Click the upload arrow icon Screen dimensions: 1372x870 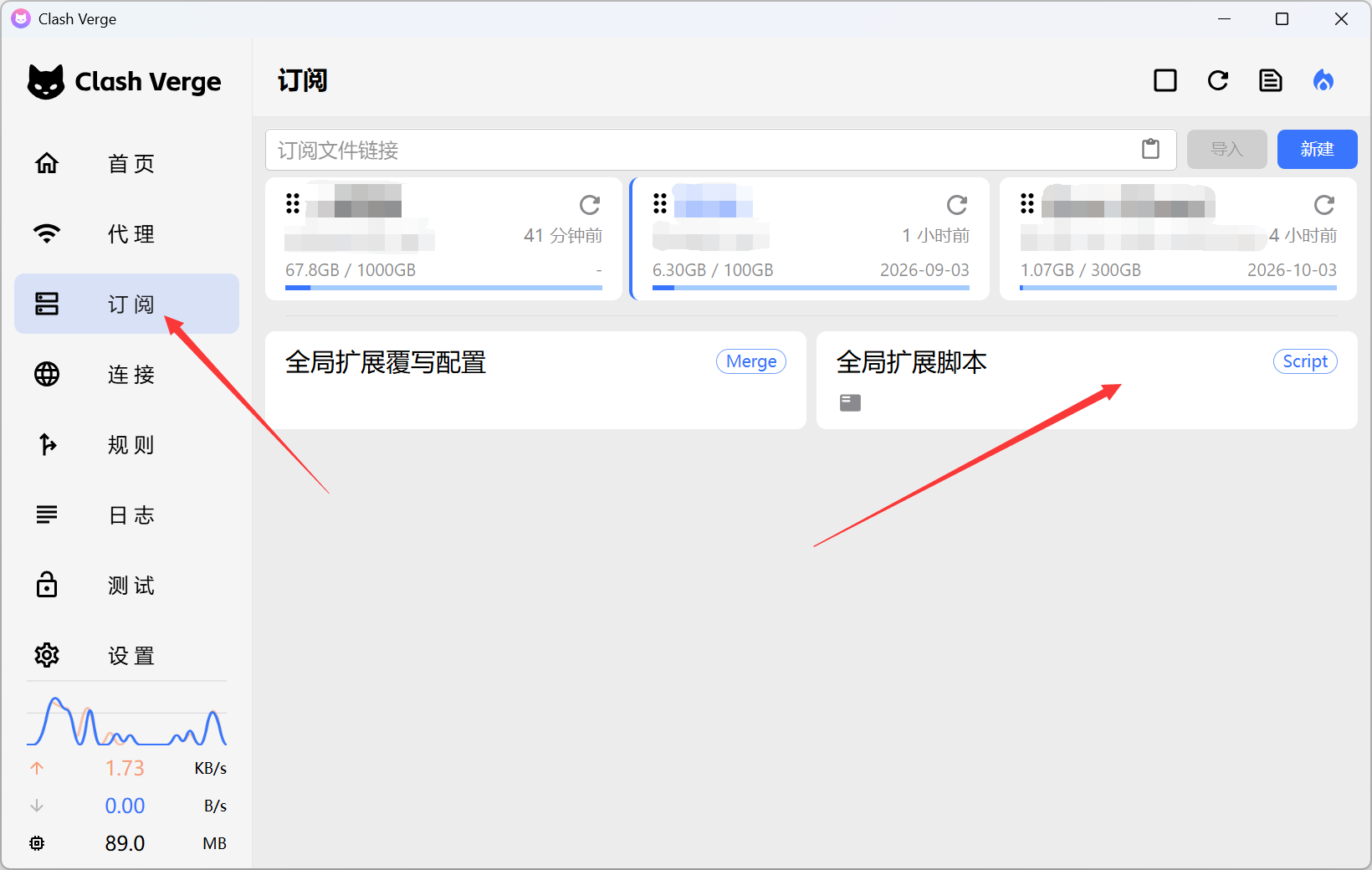37,768
